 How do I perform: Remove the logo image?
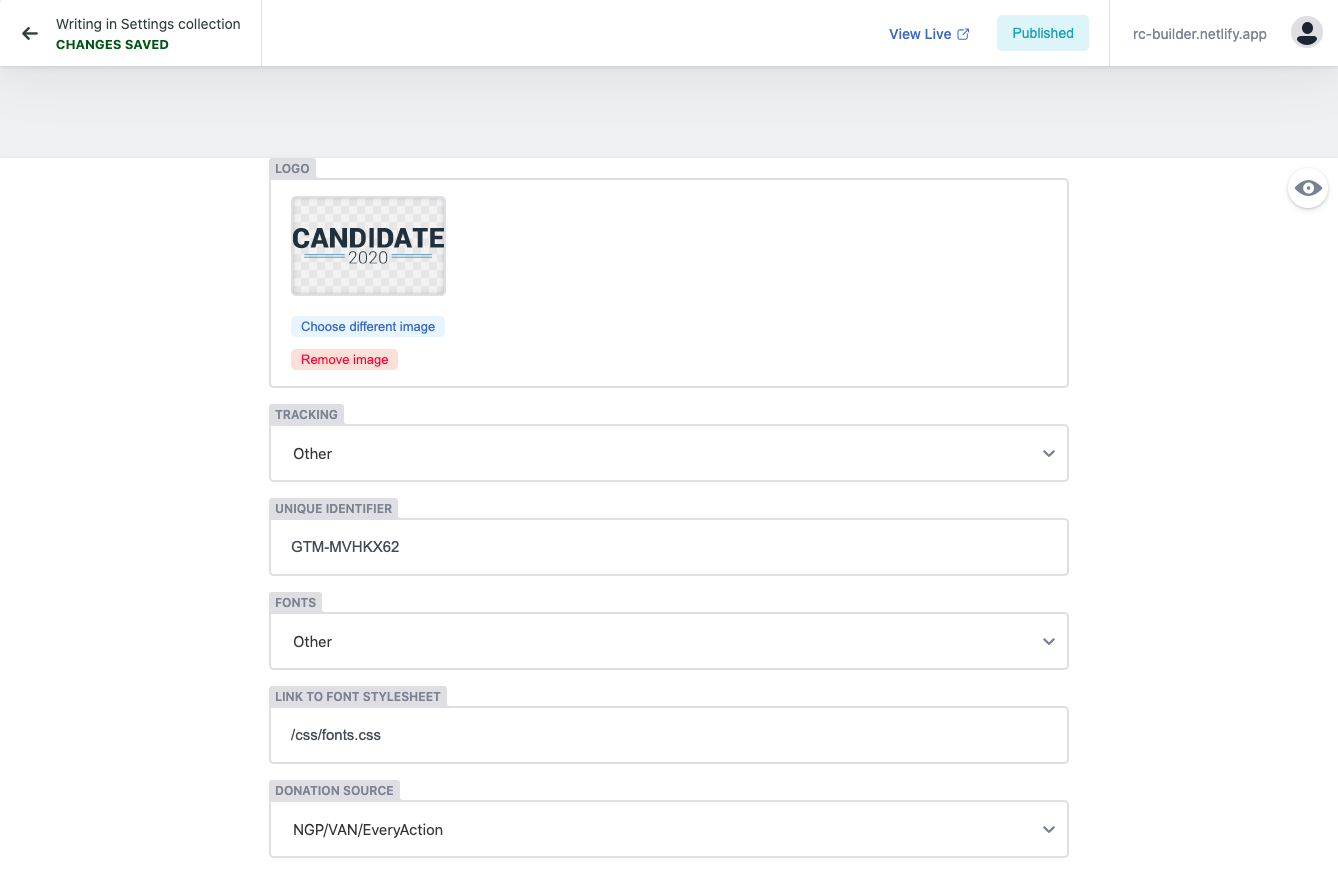344,360
